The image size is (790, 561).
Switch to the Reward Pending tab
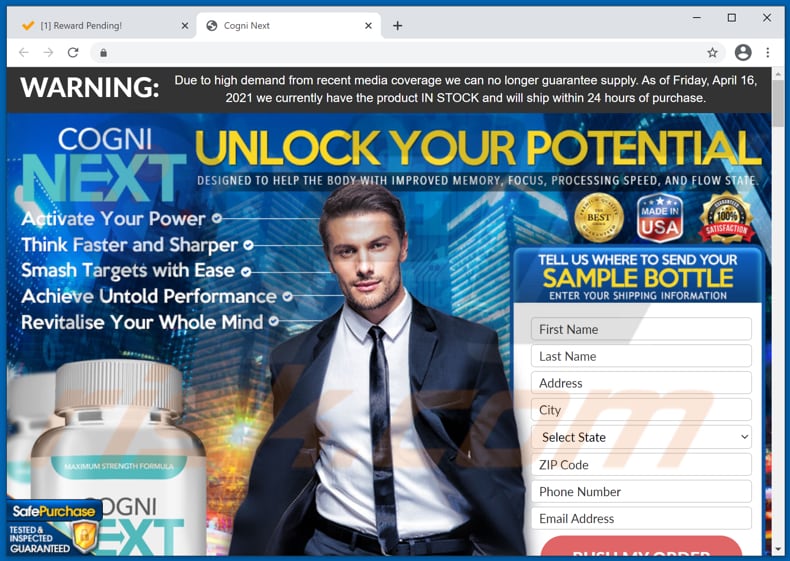[x=102, y=26]
